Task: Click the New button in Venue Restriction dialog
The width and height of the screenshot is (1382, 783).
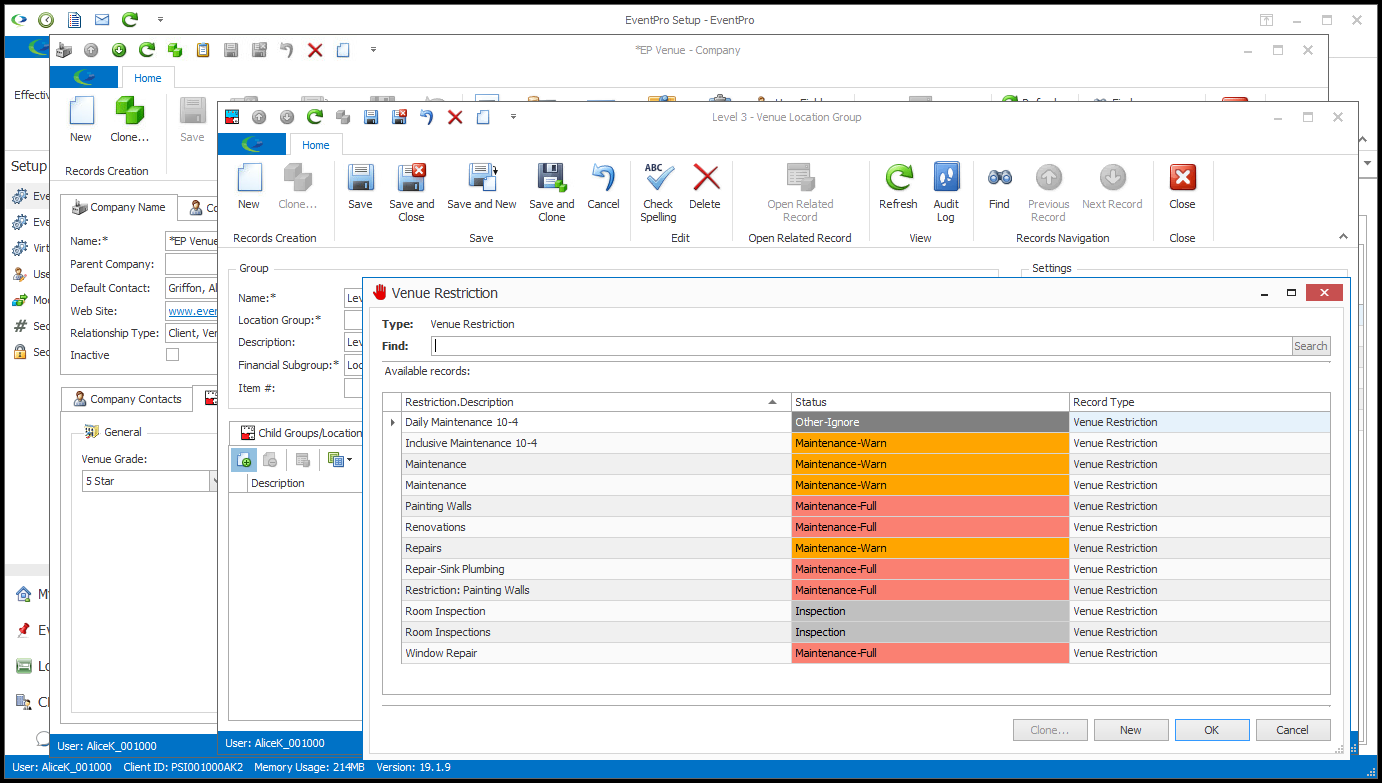Action: coord(1131,730)
